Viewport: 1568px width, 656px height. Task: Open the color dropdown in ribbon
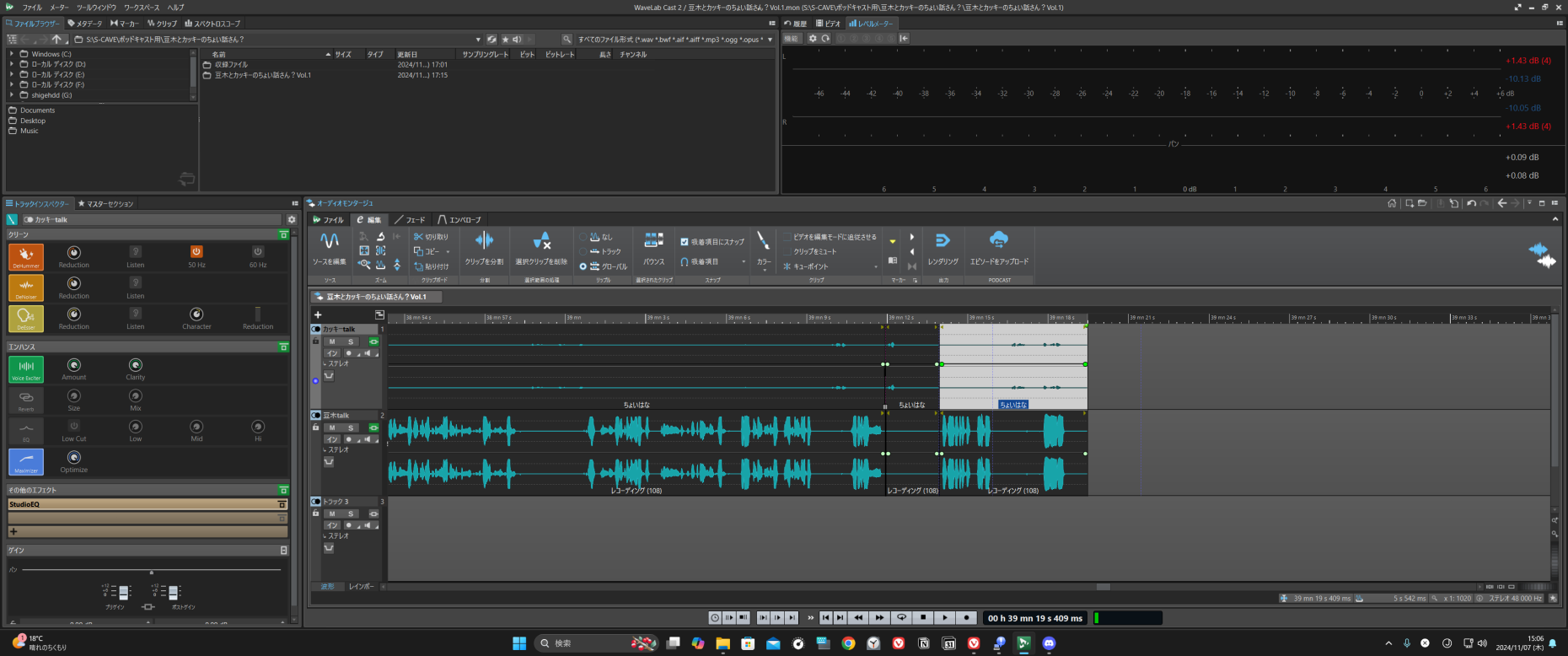point(764,270)
